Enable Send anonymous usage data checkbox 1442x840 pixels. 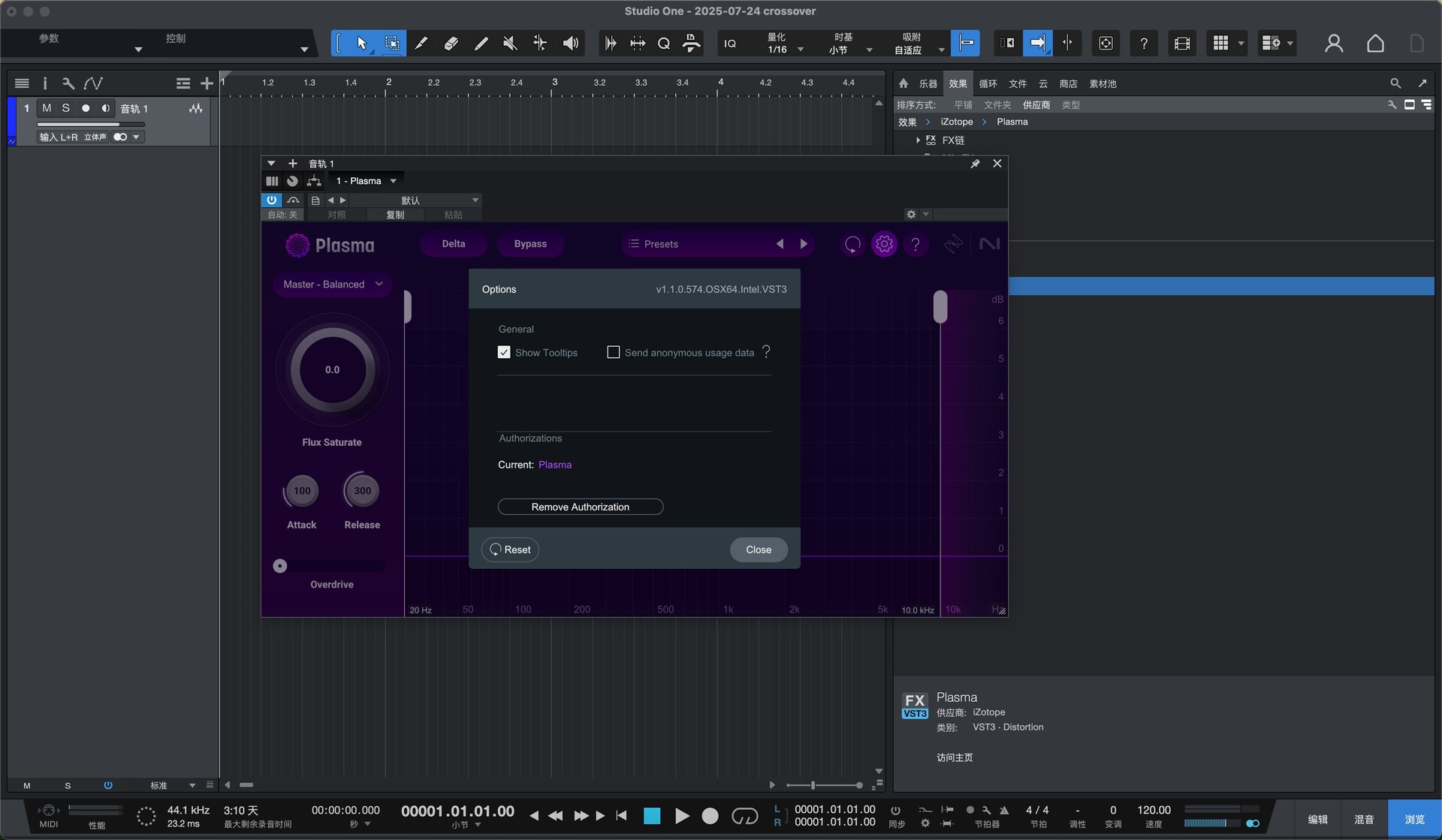[613, 352]
